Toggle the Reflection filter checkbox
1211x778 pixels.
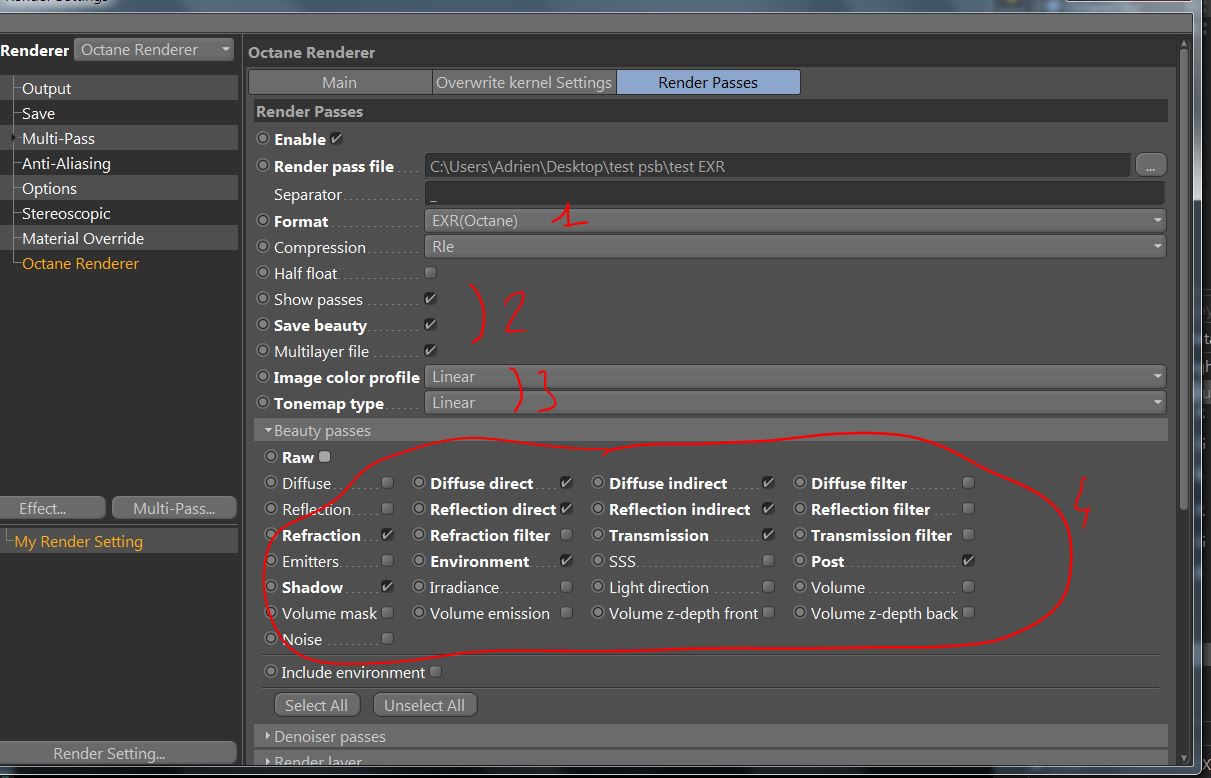click(968, 508)
